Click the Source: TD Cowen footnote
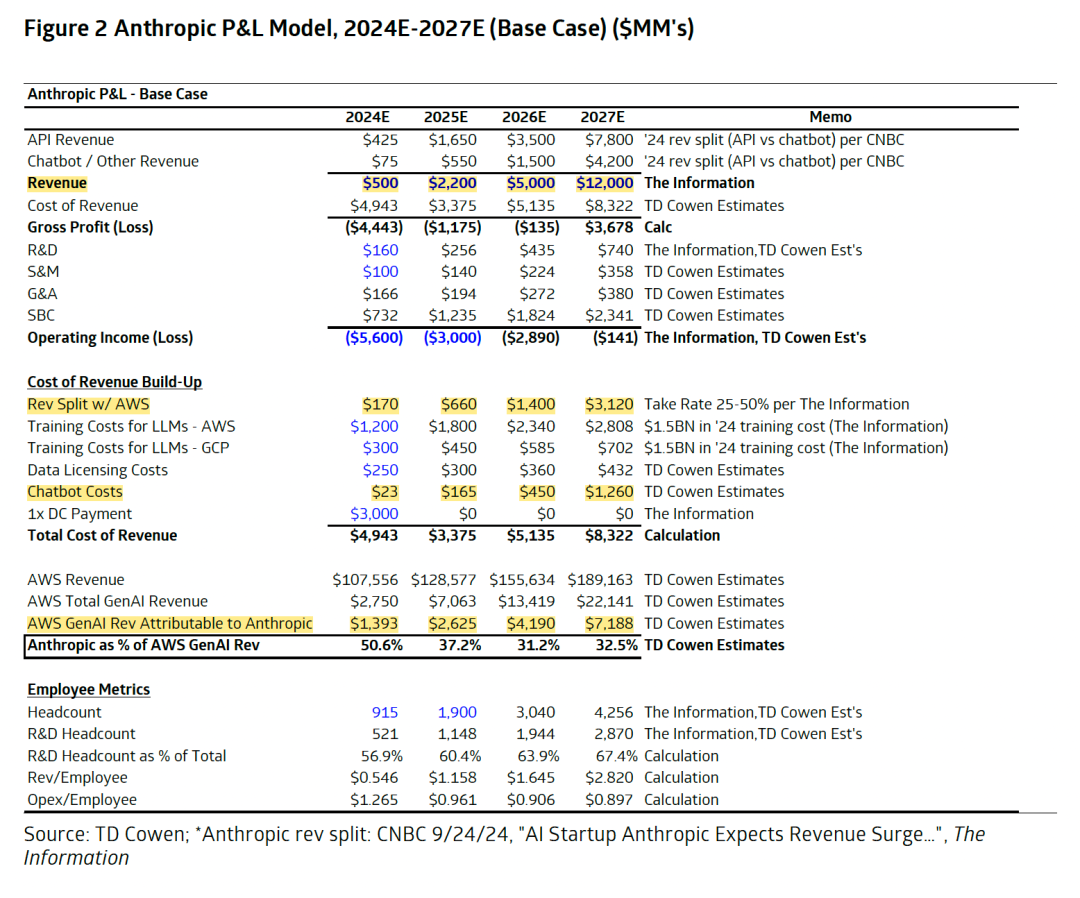1080x898 pixels. tap(505, 846)
